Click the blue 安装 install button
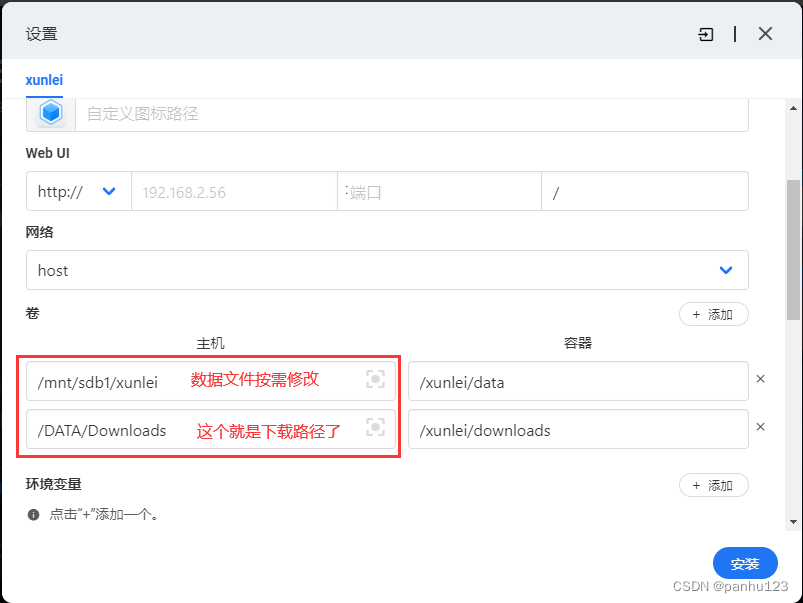The height and width of the screenshot is (603, 803). tap(745, 564)
